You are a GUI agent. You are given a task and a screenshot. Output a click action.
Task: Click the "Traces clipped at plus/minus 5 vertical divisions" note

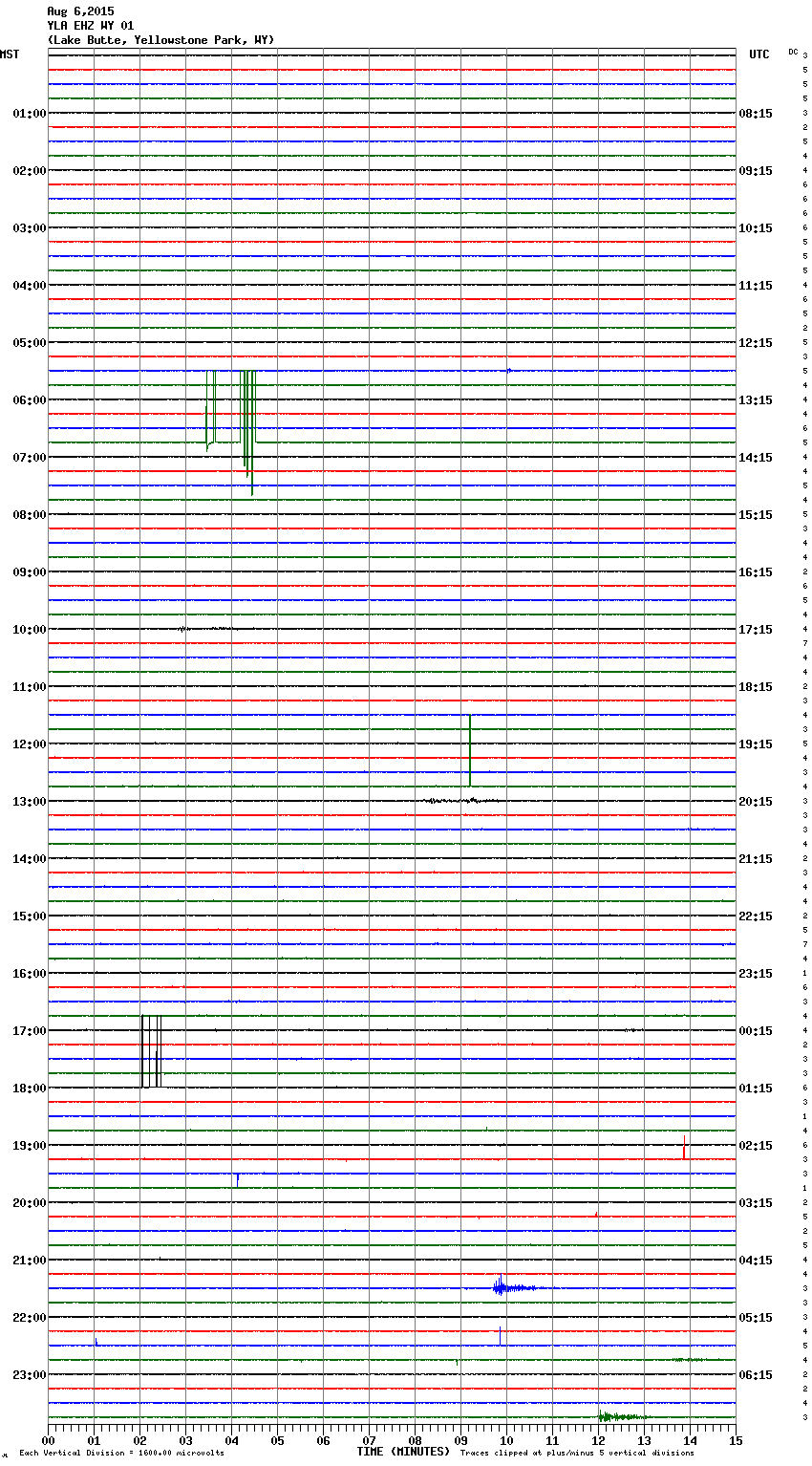point(577,1454)
